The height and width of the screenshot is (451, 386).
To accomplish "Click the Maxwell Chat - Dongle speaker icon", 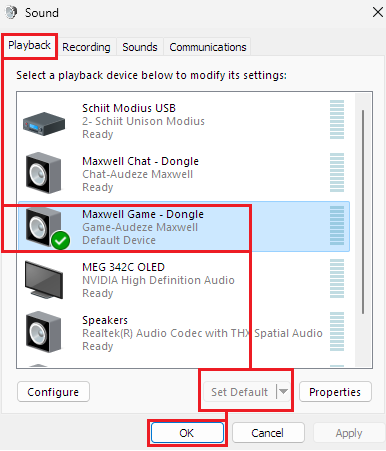I will 44,173.
